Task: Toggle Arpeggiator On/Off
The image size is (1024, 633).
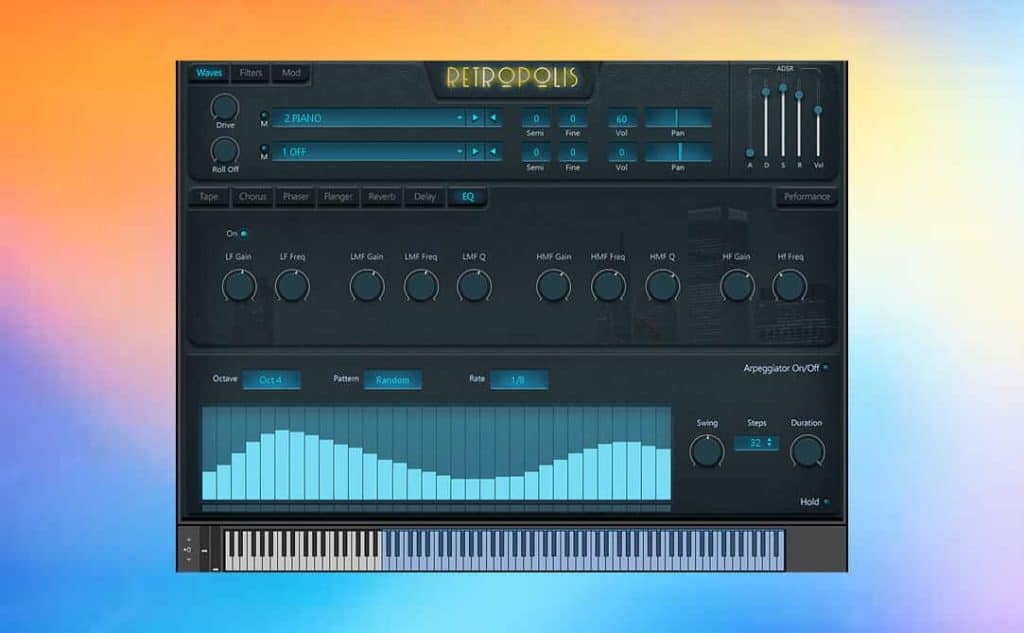Action: pyautogui.click(x=825, y=368)
